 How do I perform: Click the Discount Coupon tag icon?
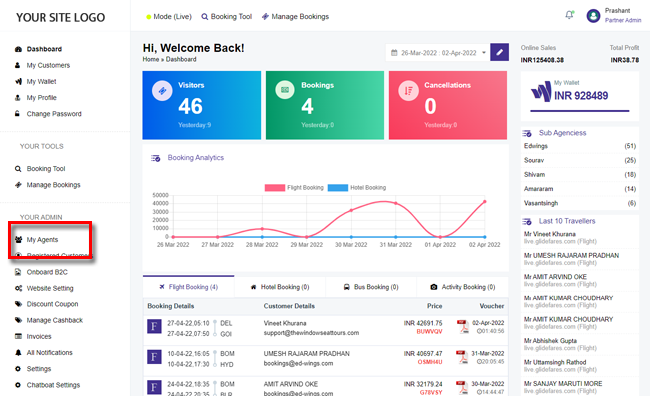[x=18, y=304]
